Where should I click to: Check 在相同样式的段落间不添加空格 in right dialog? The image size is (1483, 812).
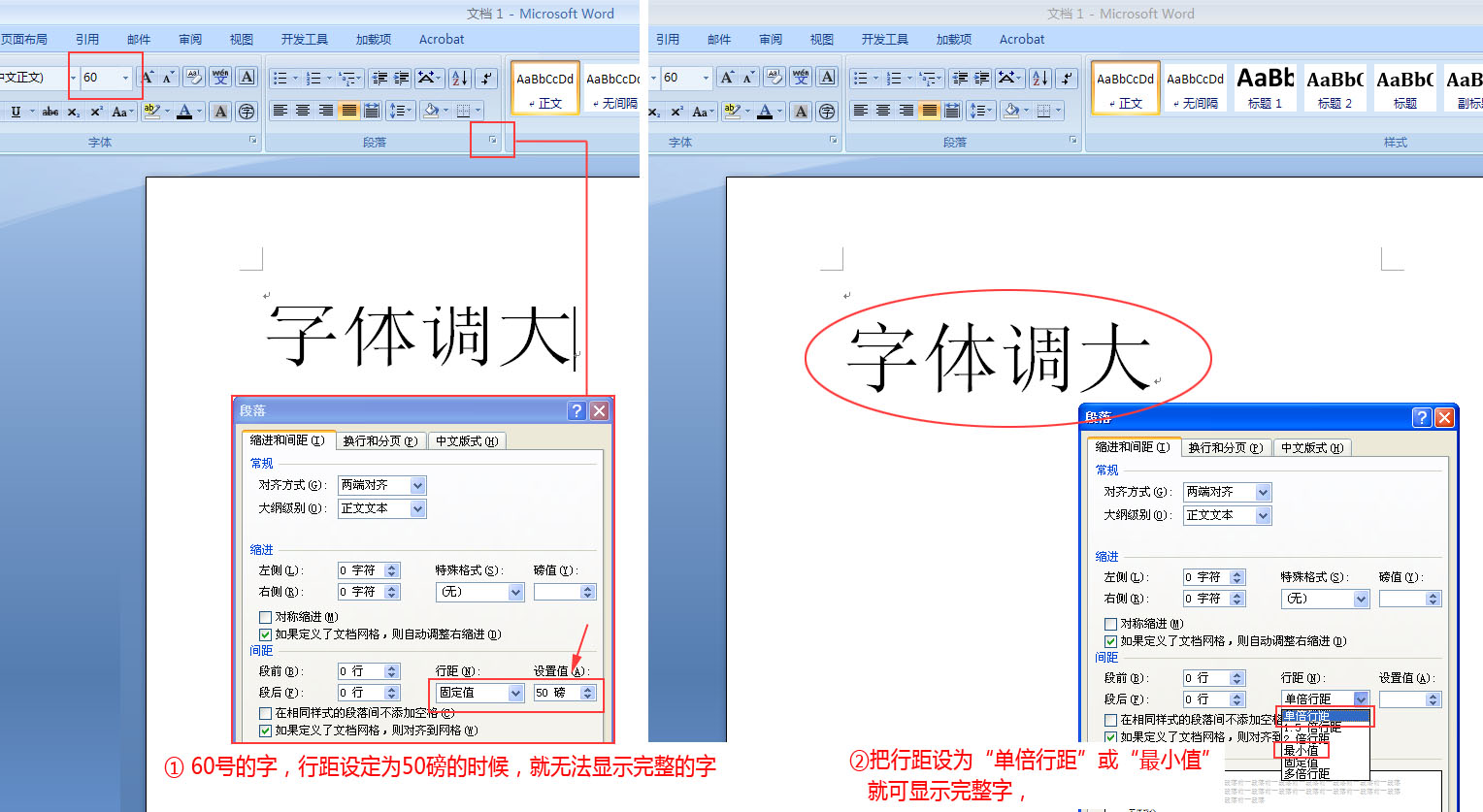pos(1110,720)
